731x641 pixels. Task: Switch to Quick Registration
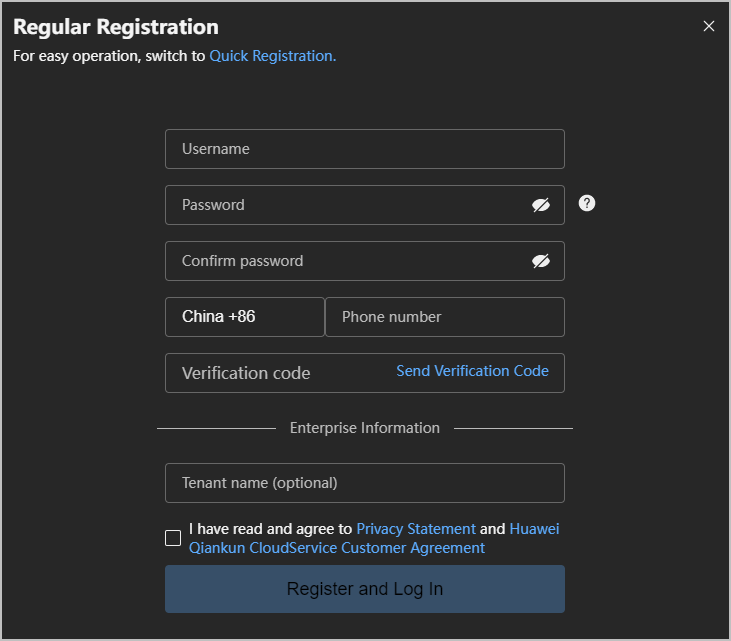(x=273, y=56)
